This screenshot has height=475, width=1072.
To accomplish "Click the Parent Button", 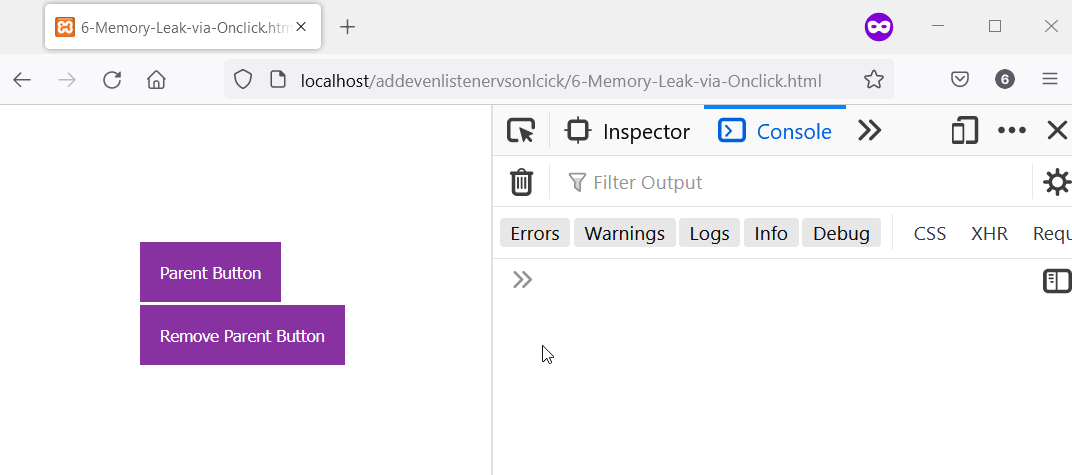I will coord(211,272).
